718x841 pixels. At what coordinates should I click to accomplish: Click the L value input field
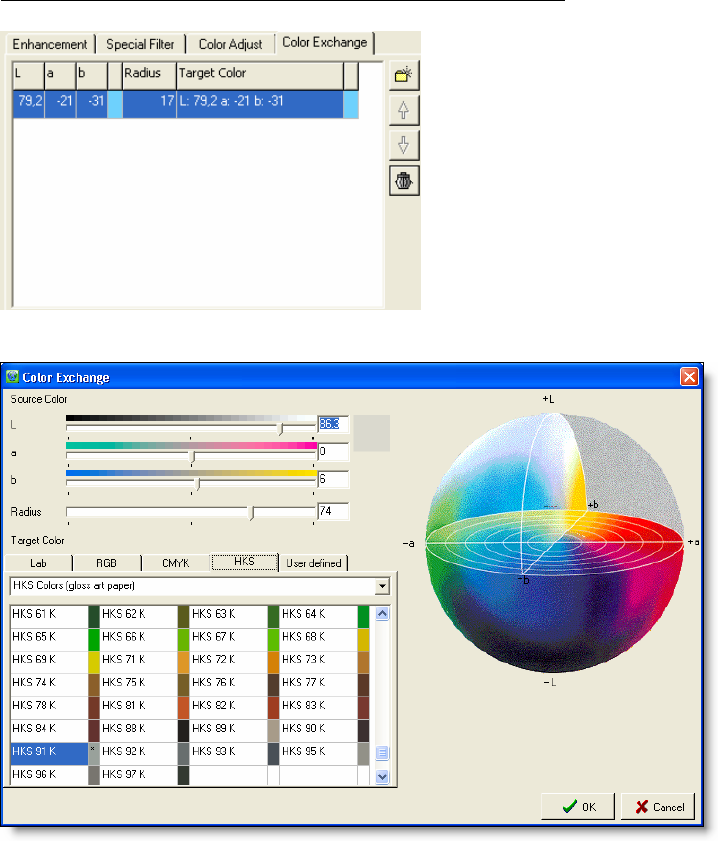(332, 424)
